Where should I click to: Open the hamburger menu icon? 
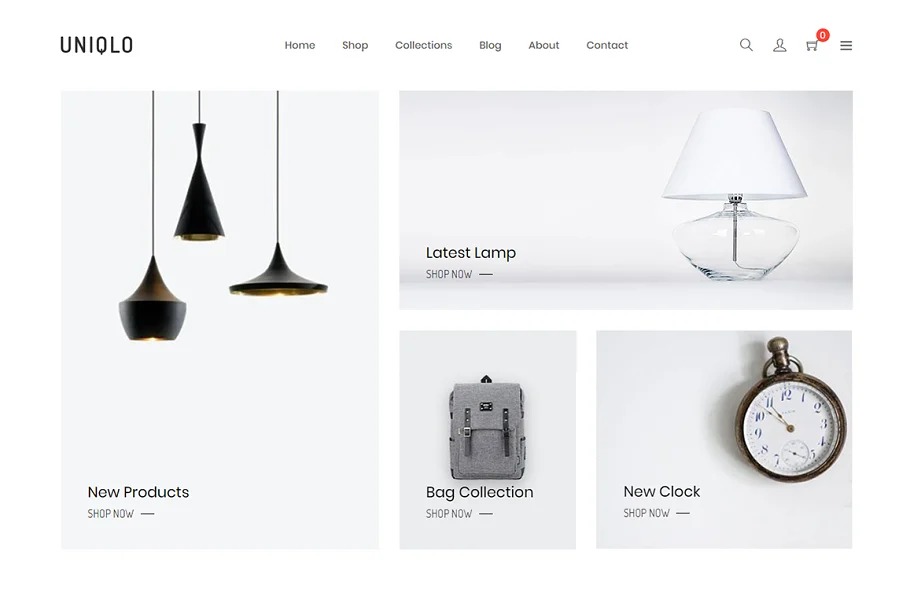pos(846,46)
